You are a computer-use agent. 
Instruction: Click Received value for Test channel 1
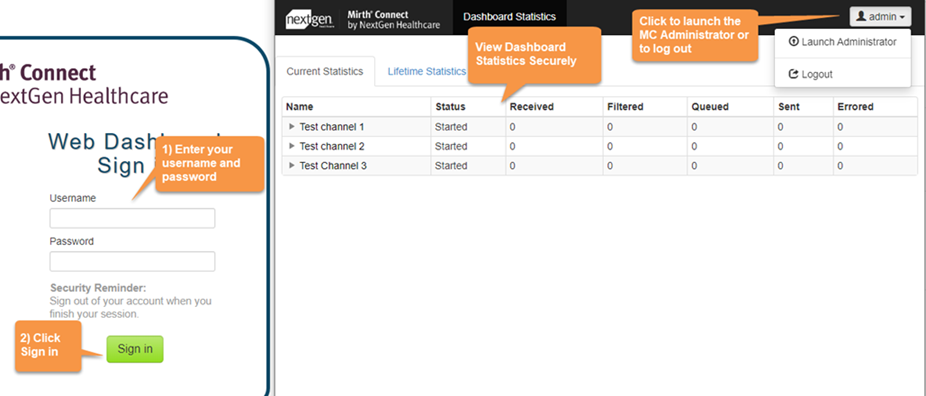pos(513,127)
